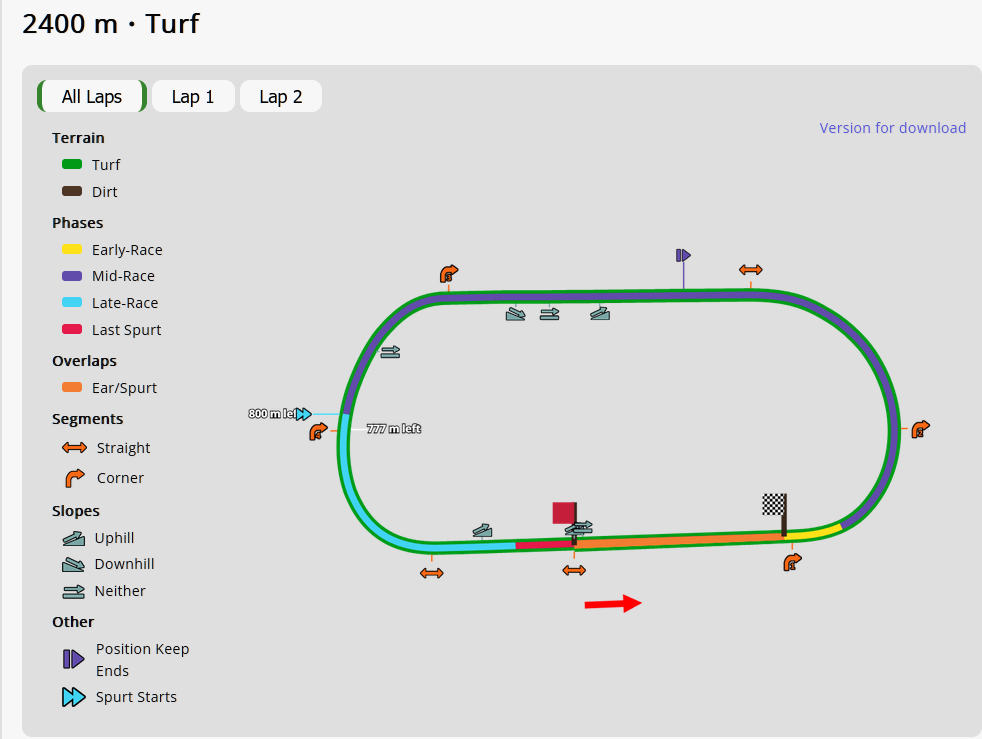Click the corner marker on the track's right-hand bend
The width and height of the screenshot is (982, 739).
coord(920,429)
